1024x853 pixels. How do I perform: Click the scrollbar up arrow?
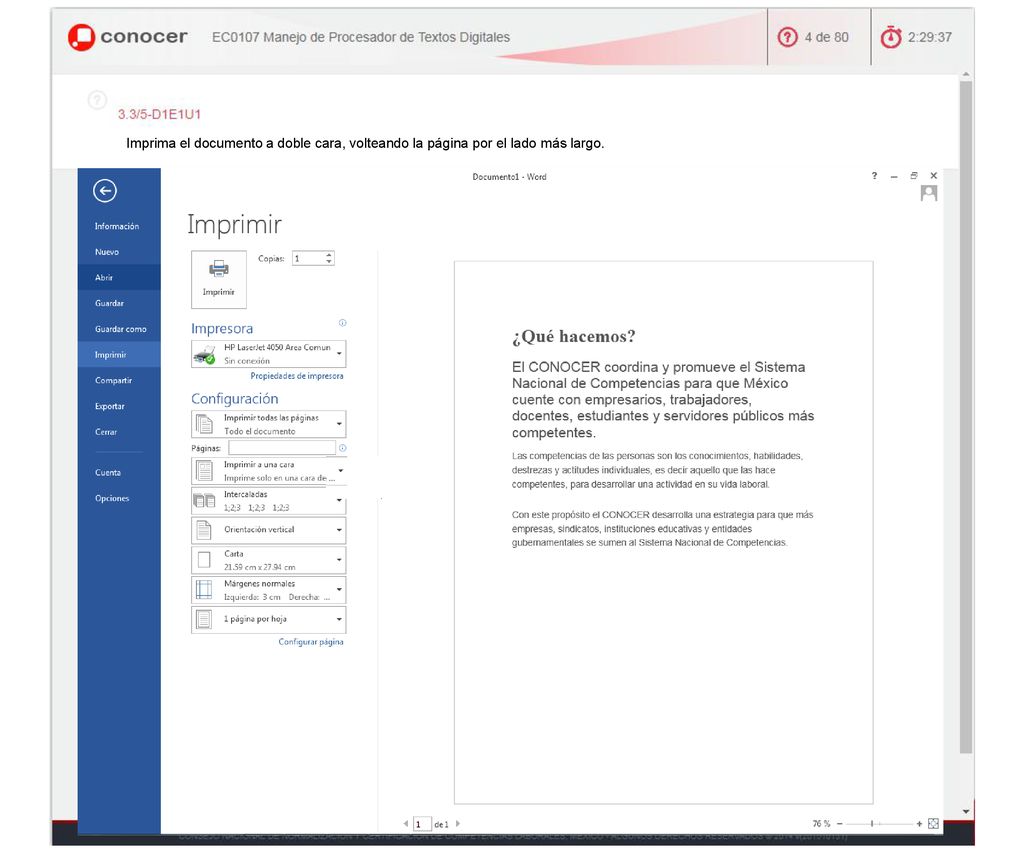(966, 75)
